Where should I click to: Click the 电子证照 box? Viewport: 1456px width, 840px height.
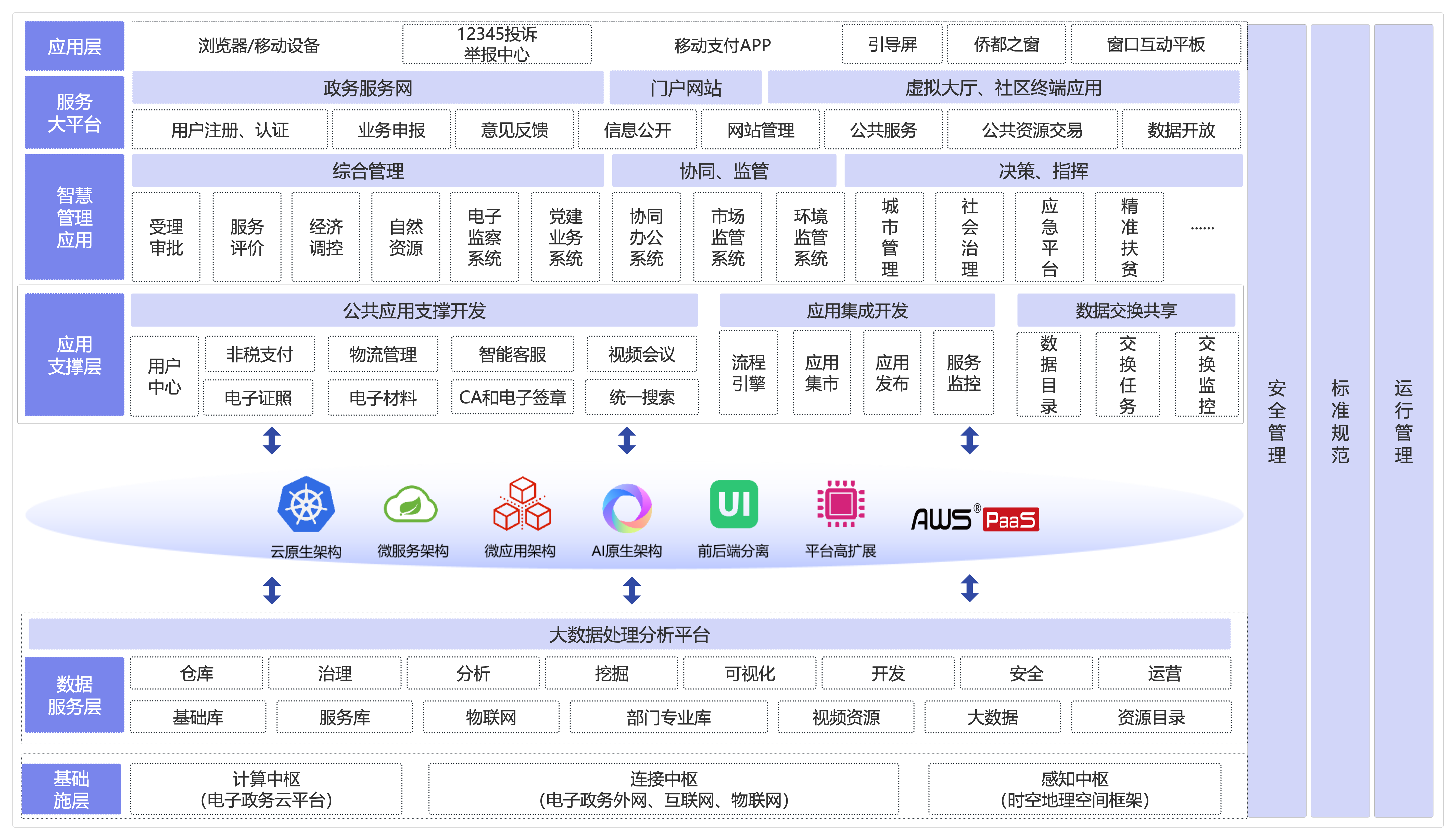coord(258,397)
